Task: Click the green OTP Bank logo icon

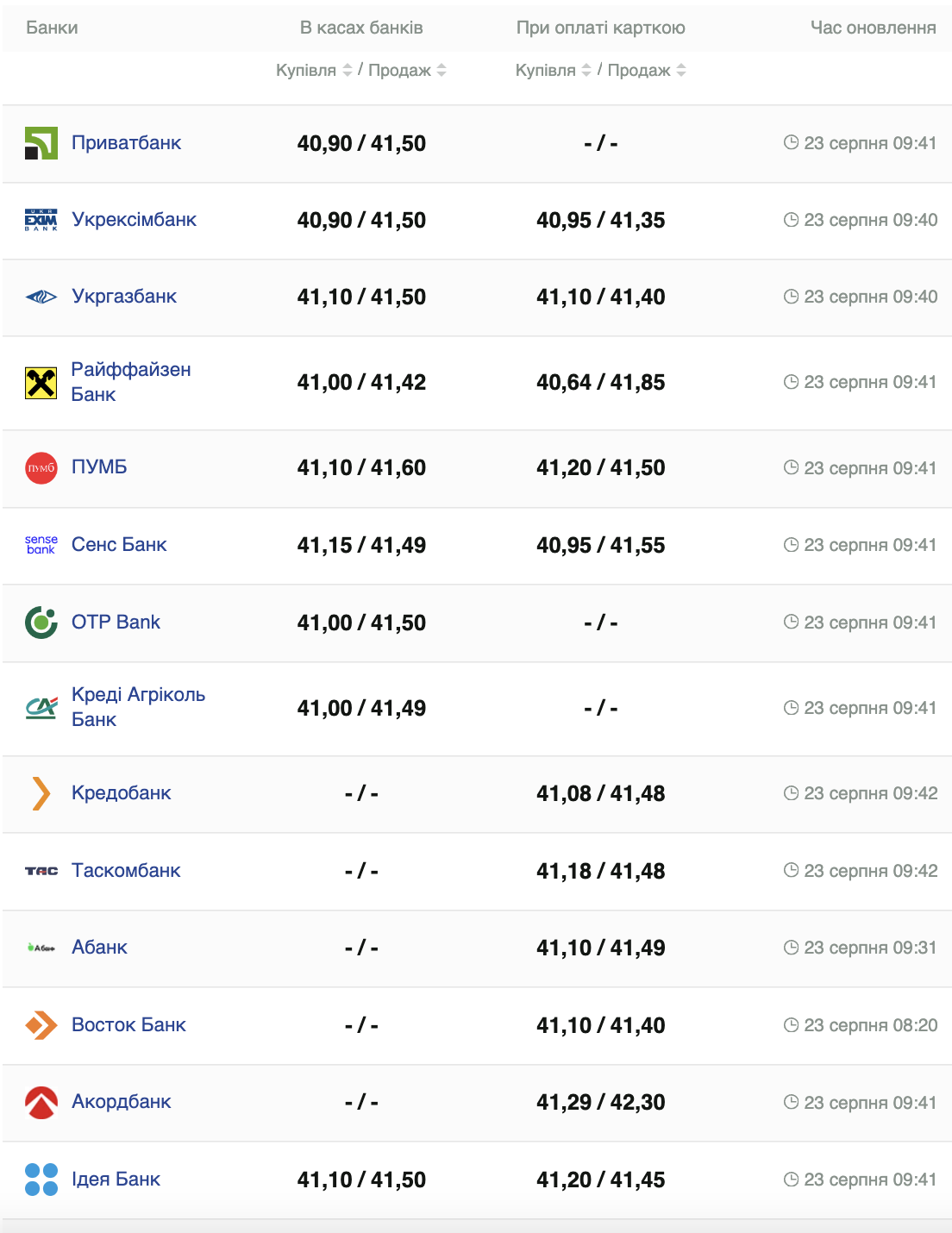Action: 41,623
